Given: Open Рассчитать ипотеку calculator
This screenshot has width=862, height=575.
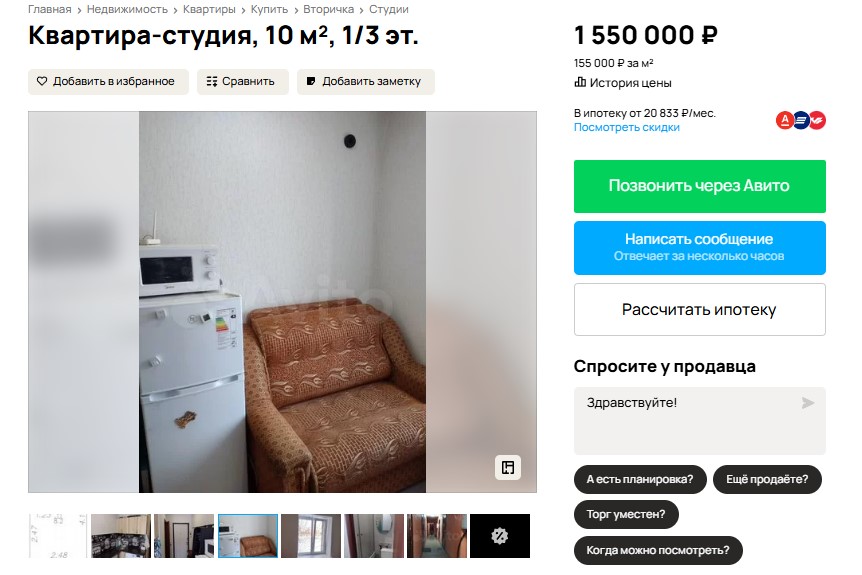Looking at the screenshot, I should tap(700, 309).
